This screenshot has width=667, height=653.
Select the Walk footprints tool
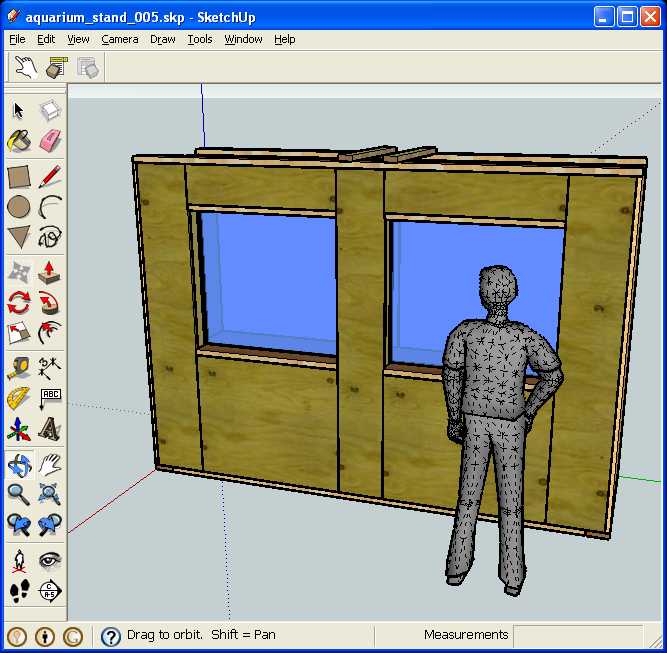[19, 591]
